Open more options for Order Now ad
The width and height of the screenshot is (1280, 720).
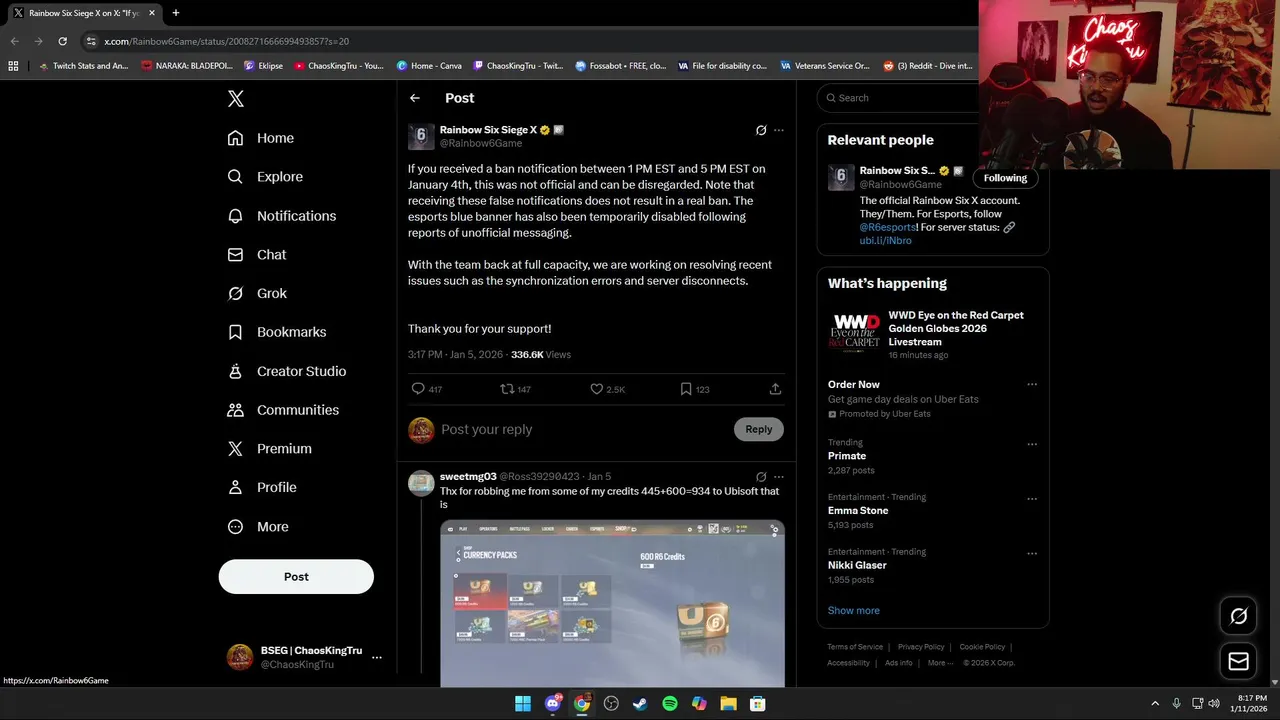coord(1032,385)
